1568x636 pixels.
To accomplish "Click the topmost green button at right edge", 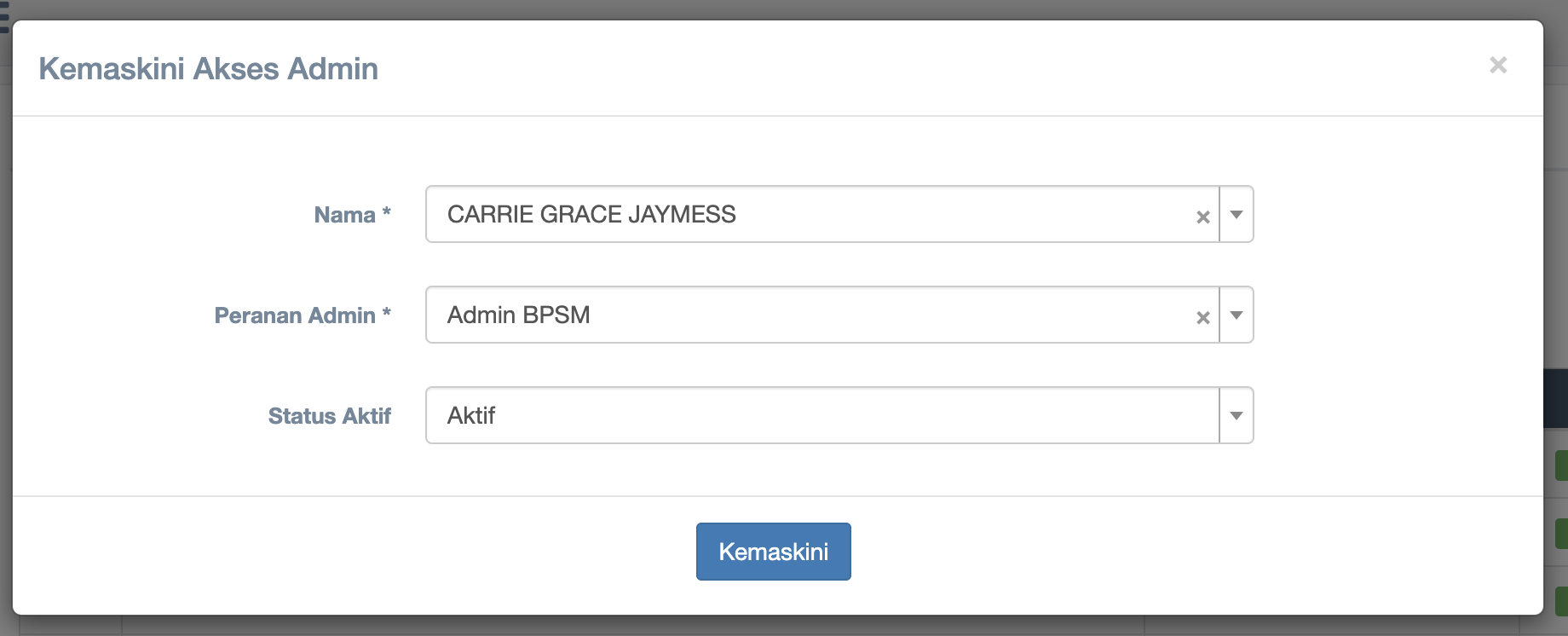I will click(1560, 465).
